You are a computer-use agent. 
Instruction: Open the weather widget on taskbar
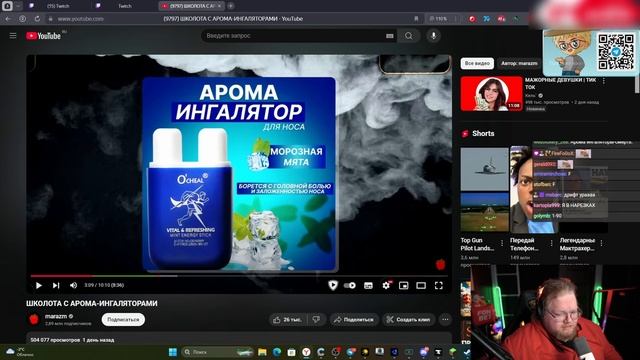20,352
